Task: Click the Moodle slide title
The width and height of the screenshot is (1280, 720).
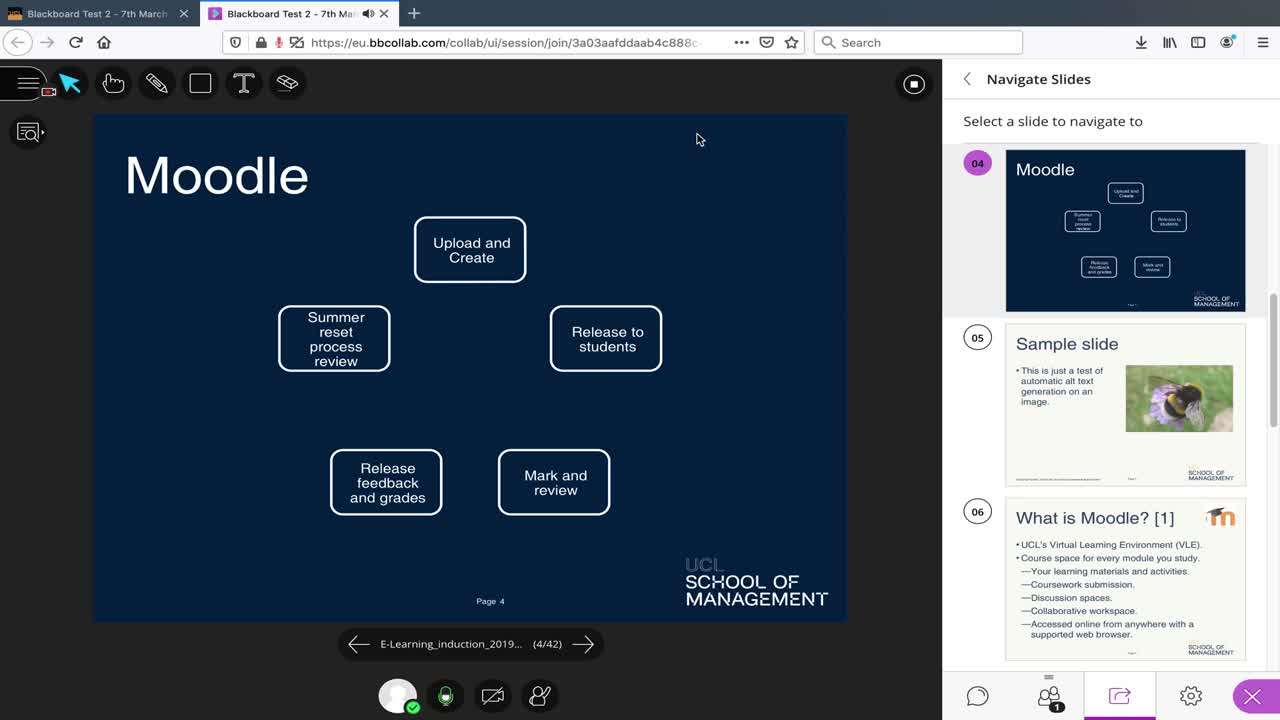Action: tap(217, 176)
